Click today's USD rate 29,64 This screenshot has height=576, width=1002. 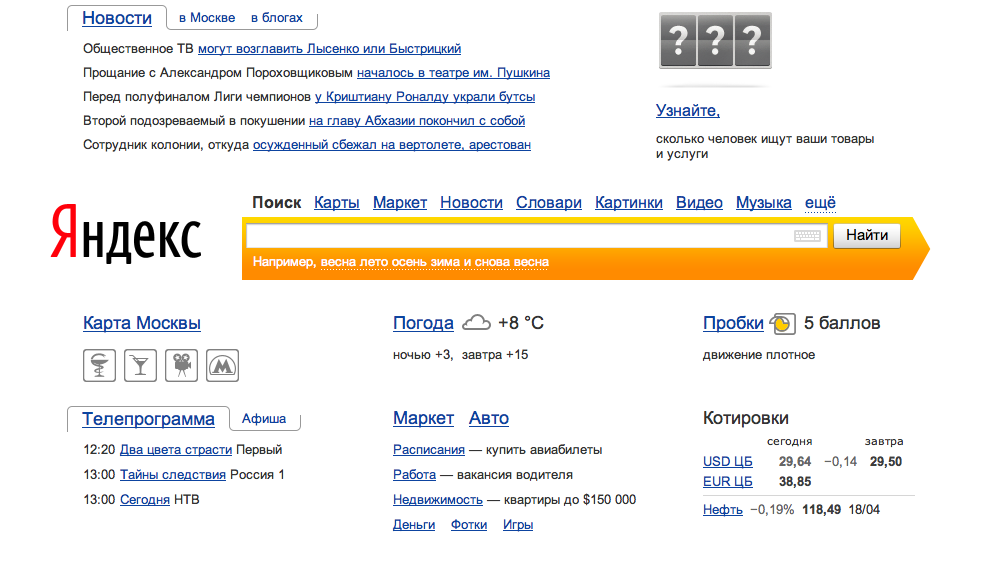coord(795,462)
